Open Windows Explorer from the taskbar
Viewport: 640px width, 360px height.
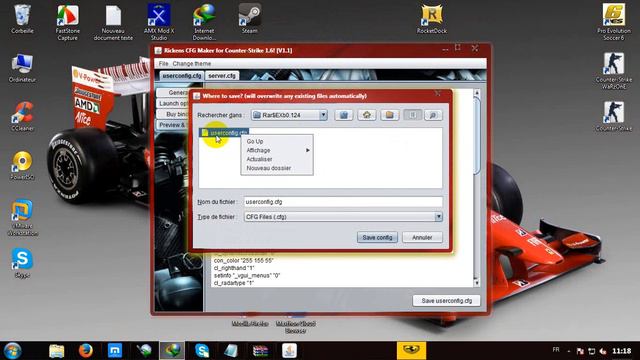56,351
